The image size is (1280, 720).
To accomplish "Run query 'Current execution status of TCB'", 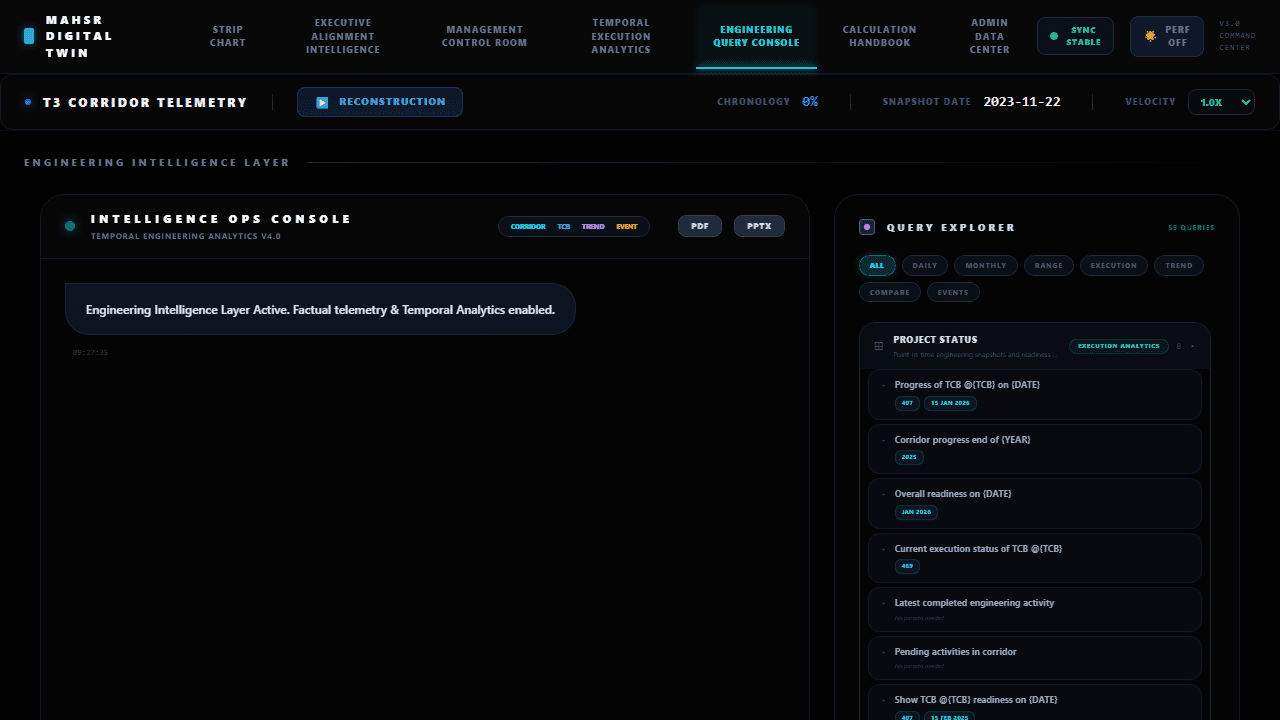I will (1035, 558).
